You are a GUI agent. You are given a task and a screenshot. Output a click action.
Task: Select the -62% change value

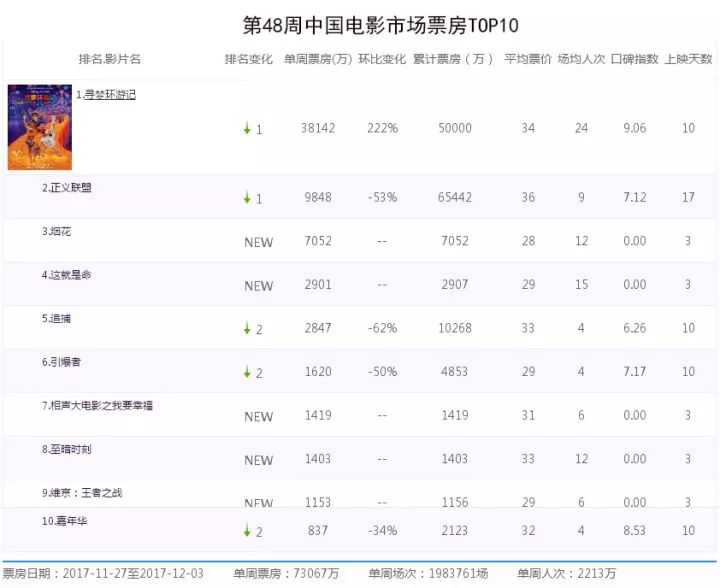coord(382,328)
